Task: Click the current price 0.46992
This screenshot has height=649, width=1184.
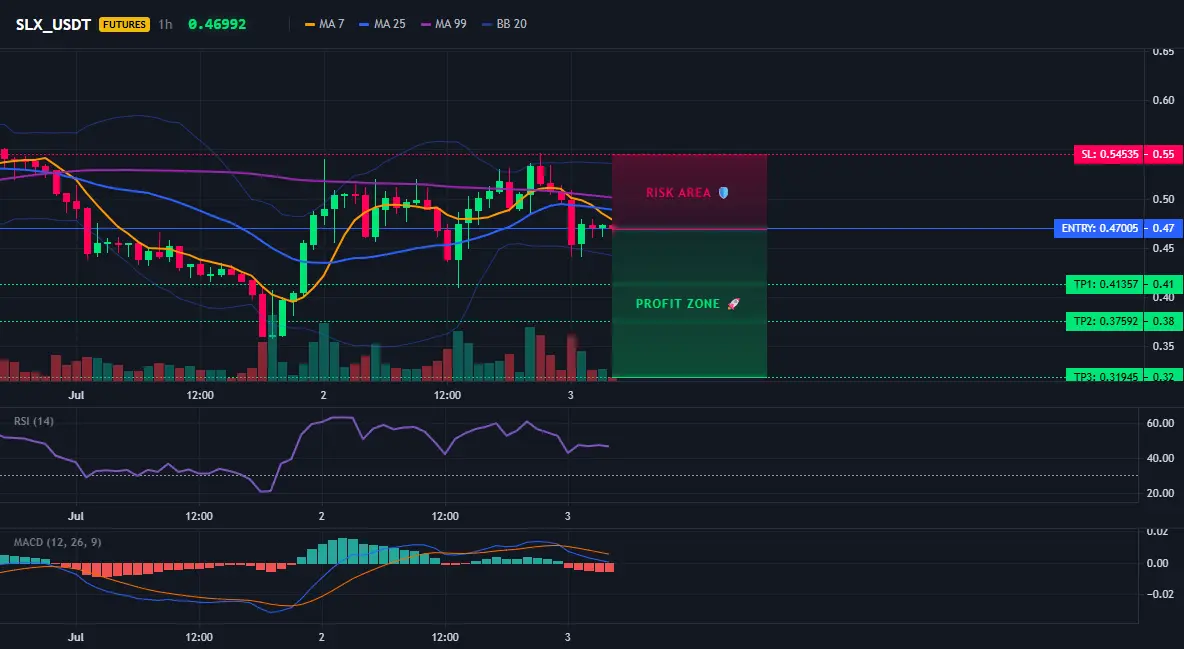Action: click(217, 24)
